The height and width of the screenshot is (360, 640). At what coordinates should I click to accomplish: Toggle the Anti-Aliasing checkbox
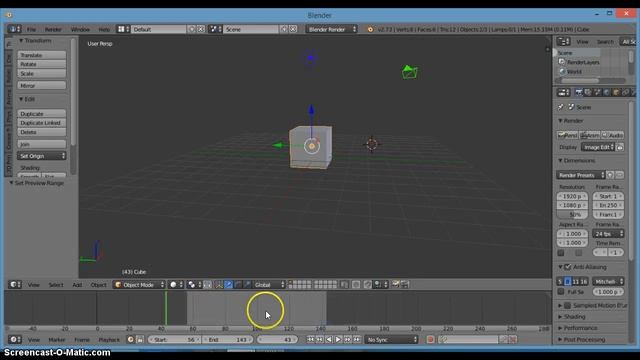coord(567,267)
